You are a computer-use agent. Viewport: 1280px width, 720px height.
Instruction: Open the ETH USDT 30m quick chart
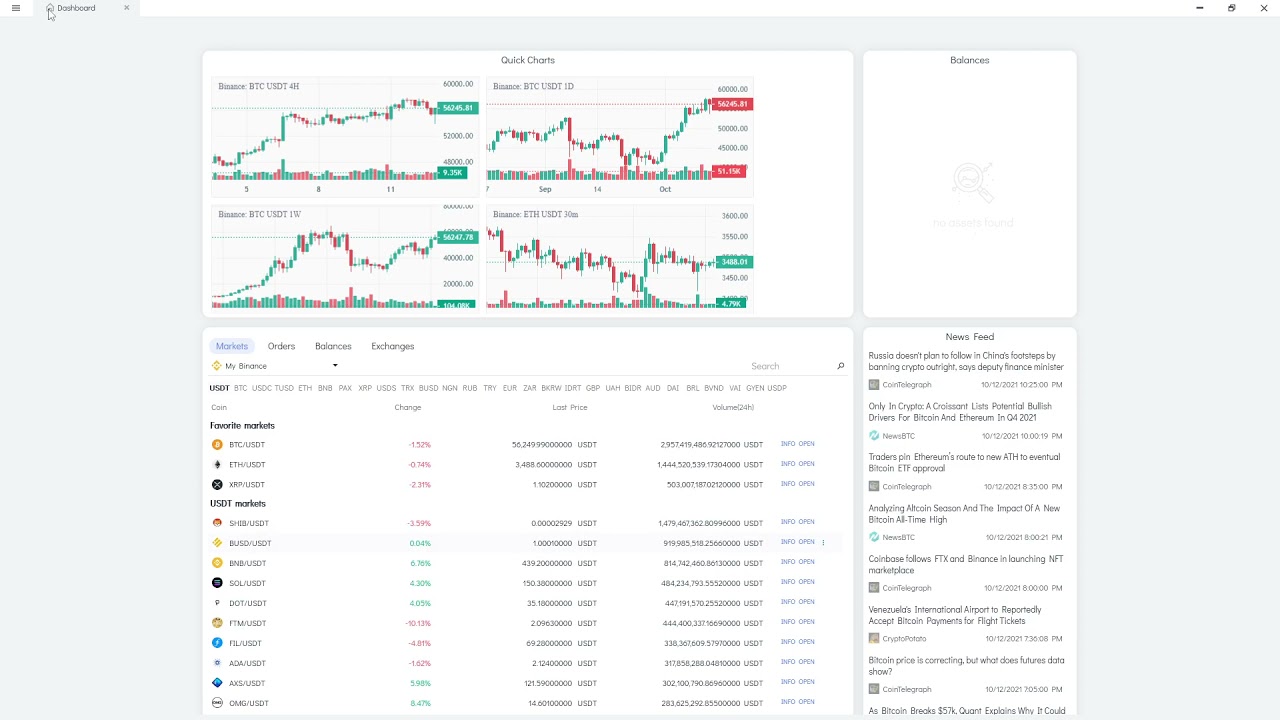pos(620,258)
